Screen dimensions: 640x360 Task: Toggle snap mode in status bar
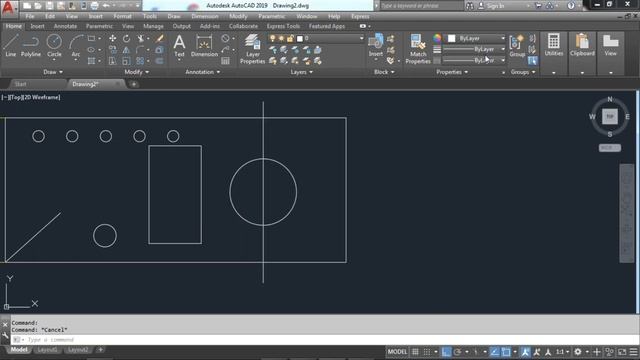(427, 352)
